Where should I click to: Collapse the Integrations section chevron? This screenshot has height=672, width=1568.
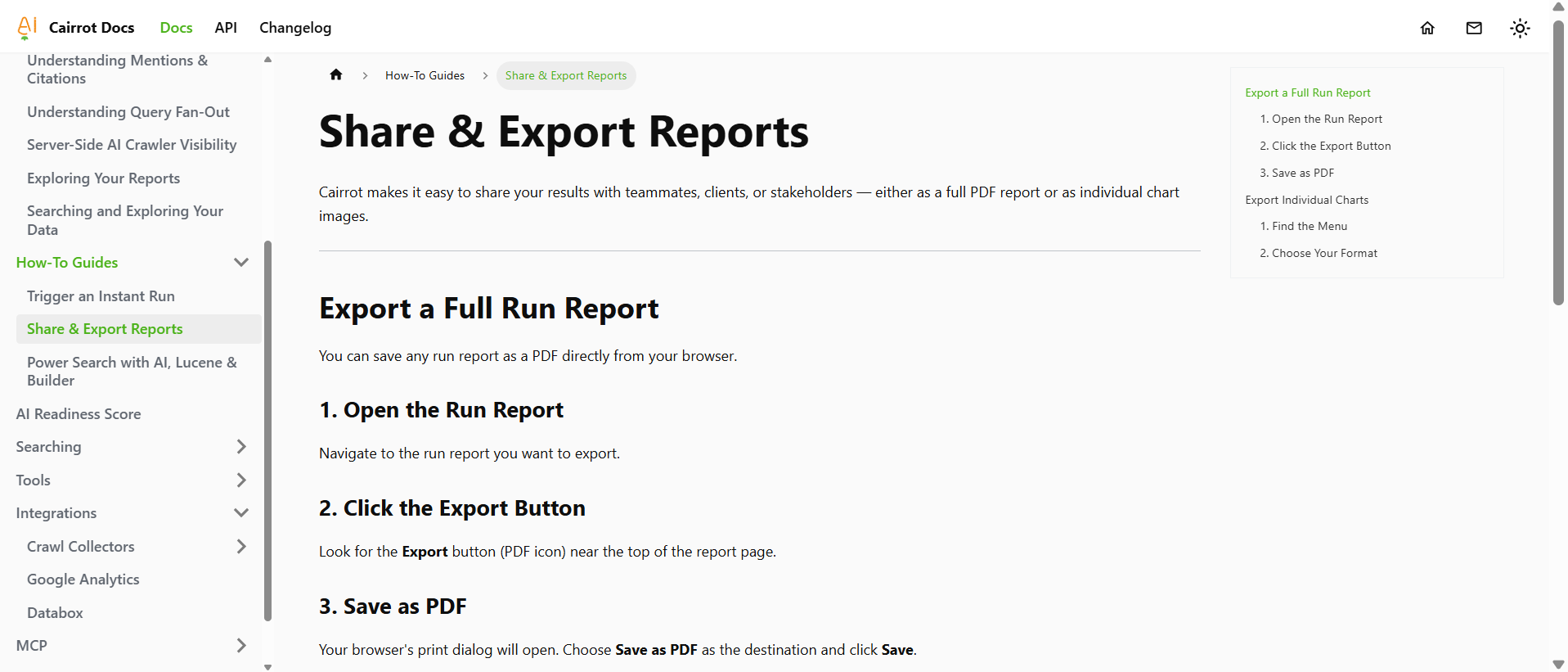pyautogui.click(x=241, y=513)
